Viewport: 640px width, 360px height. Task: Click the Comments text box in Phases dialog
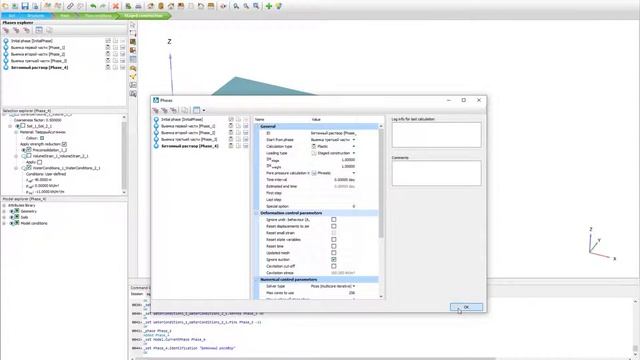pyautogui.click(x=436, y=173)
